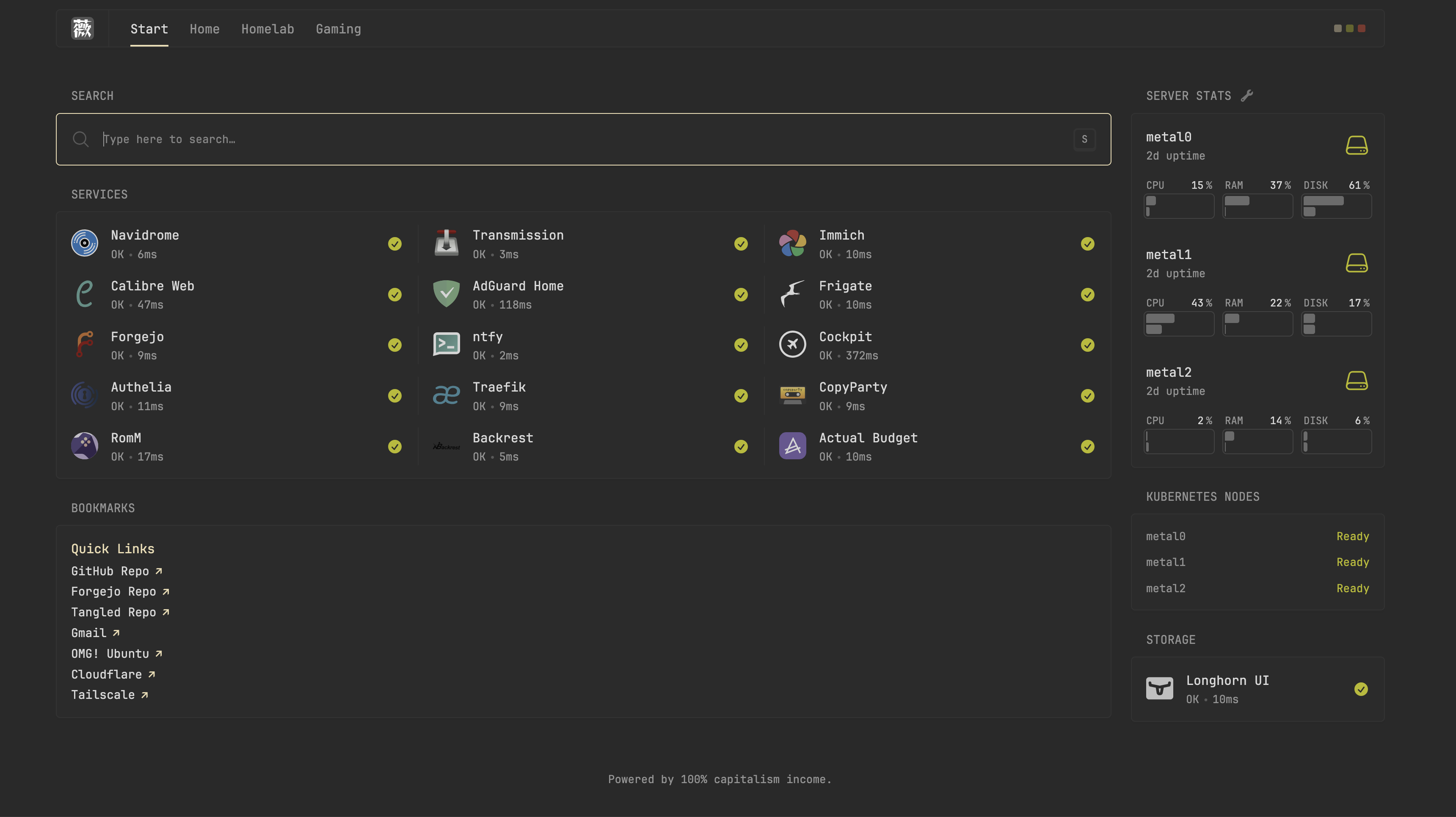Click the Backrest logo icon

(447, 447)
